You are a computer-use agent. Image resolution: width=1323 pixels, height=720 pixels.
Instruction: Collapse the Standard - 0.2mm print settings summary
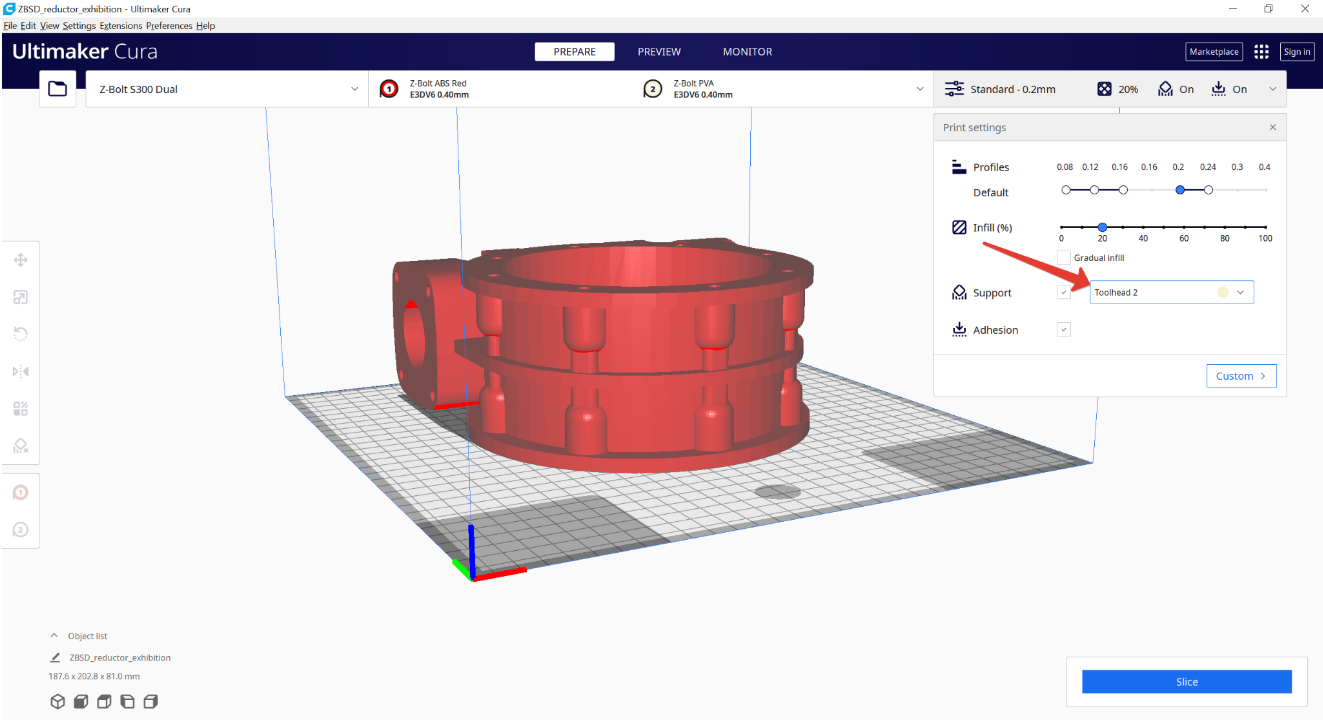1109,89
